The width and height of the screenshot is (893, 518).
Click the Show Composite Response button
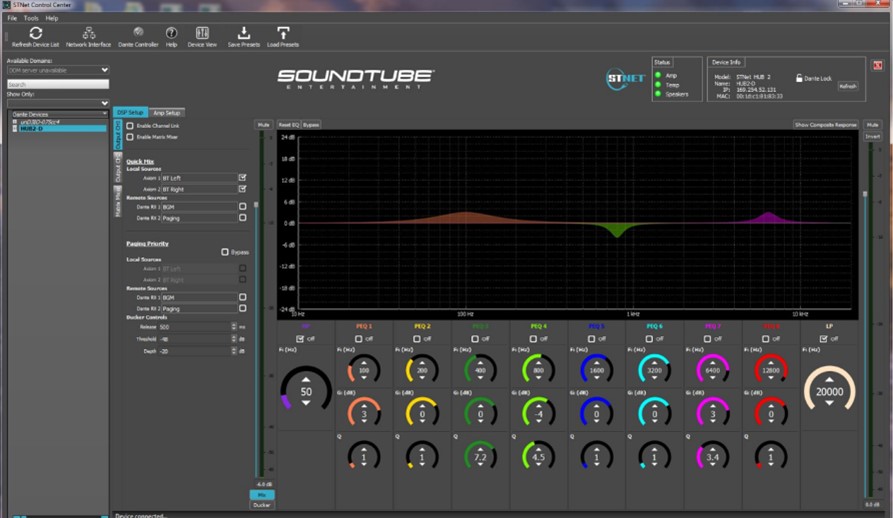[x=825, y=125]
